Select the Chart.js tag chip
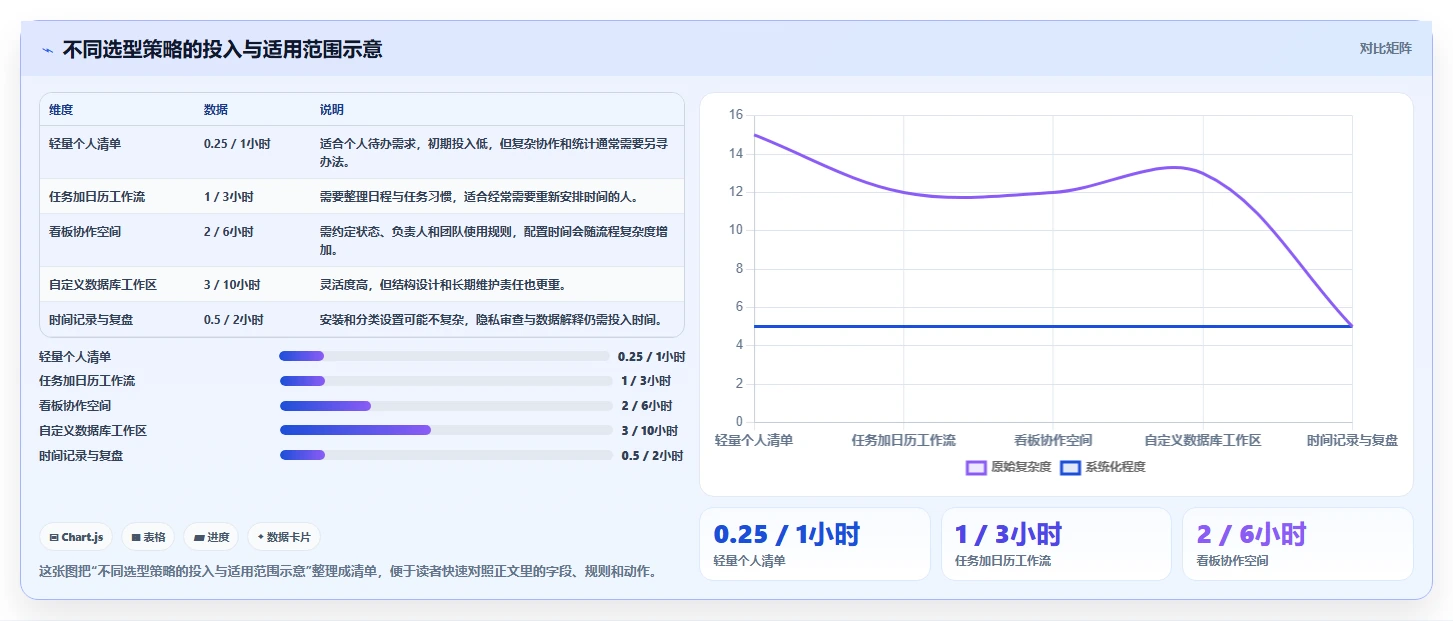1453x621 pixels. [x=77, y=537]
